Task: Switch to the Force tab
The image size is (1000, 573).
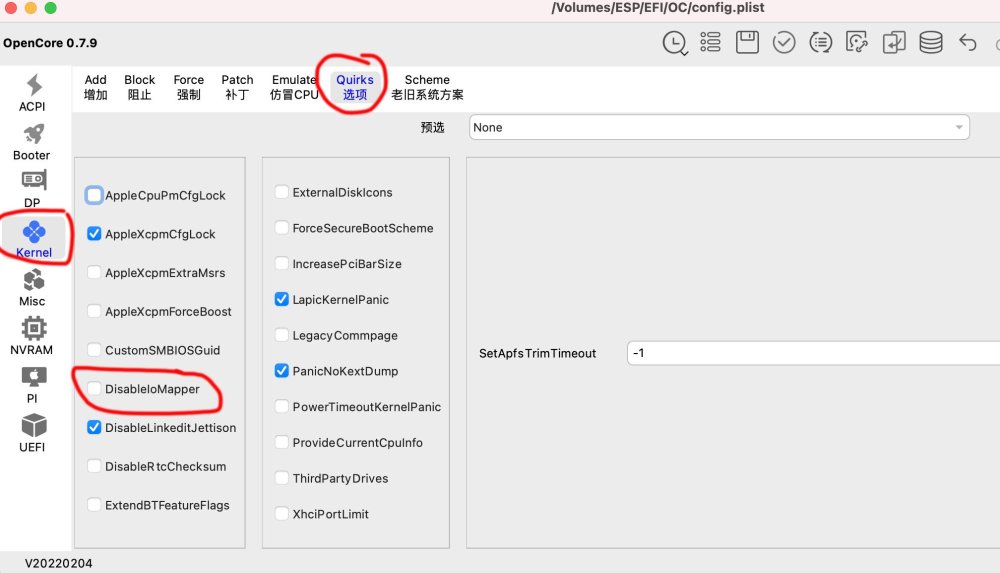Action: (x=189, y=87)
